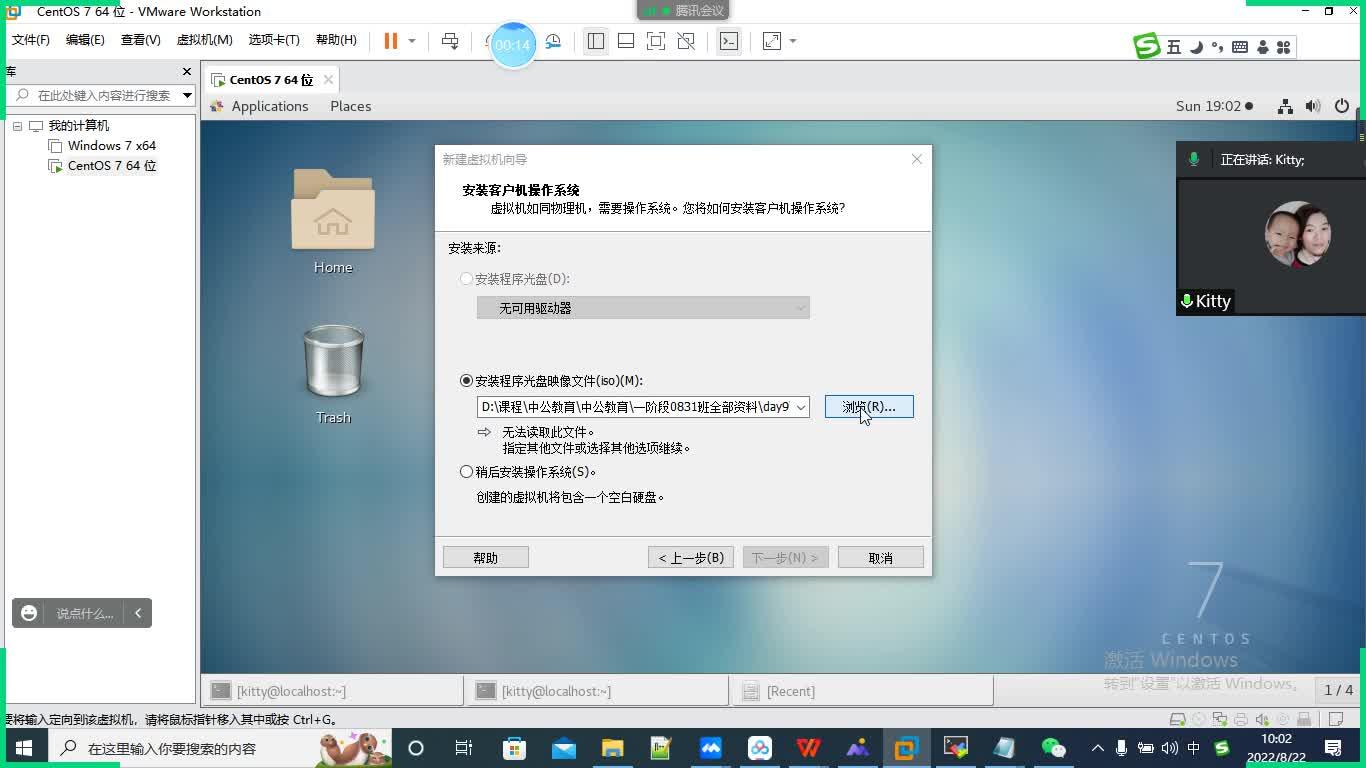The image size is (1366, 768).
Task: Open the 选项卡(T) menu
Action: (274, 40)
